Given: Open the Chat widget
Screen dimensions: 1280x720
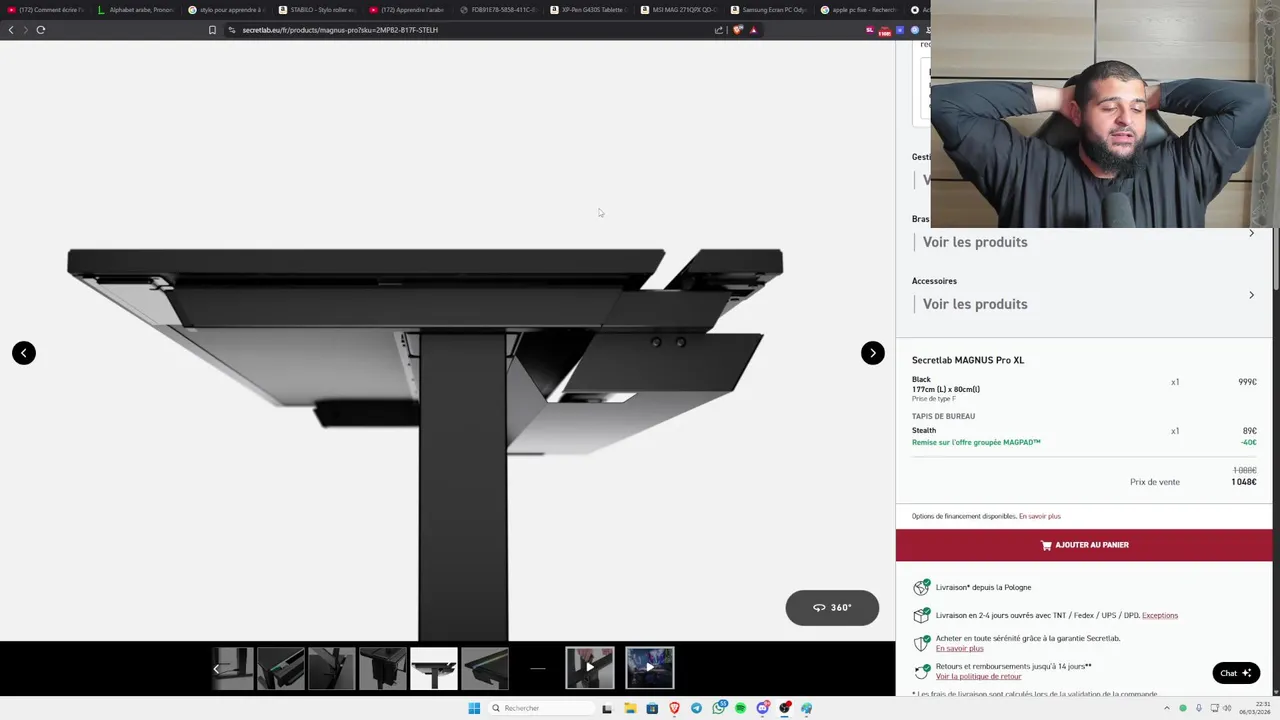Looking at the screenshot, I should (x=1236, y=673).
